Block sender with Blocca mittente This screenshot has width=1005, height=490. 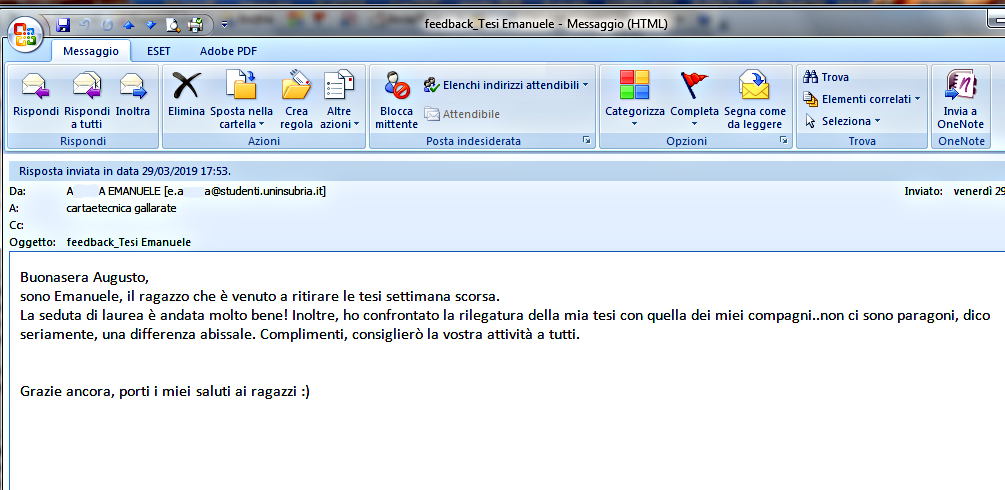[x=397, y=99]
